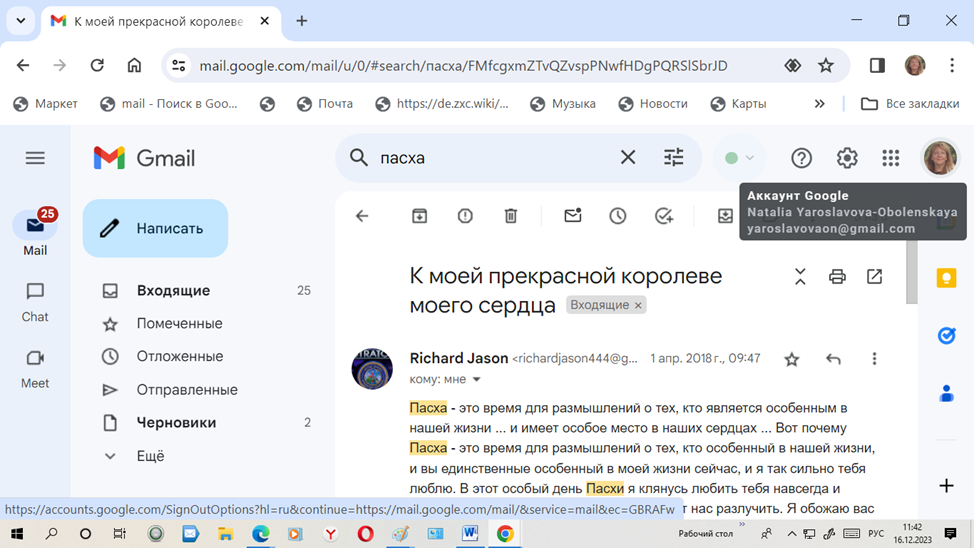This screenshot has height=548, width=974.
Task: Snooze this conversation
Action: 617,216
